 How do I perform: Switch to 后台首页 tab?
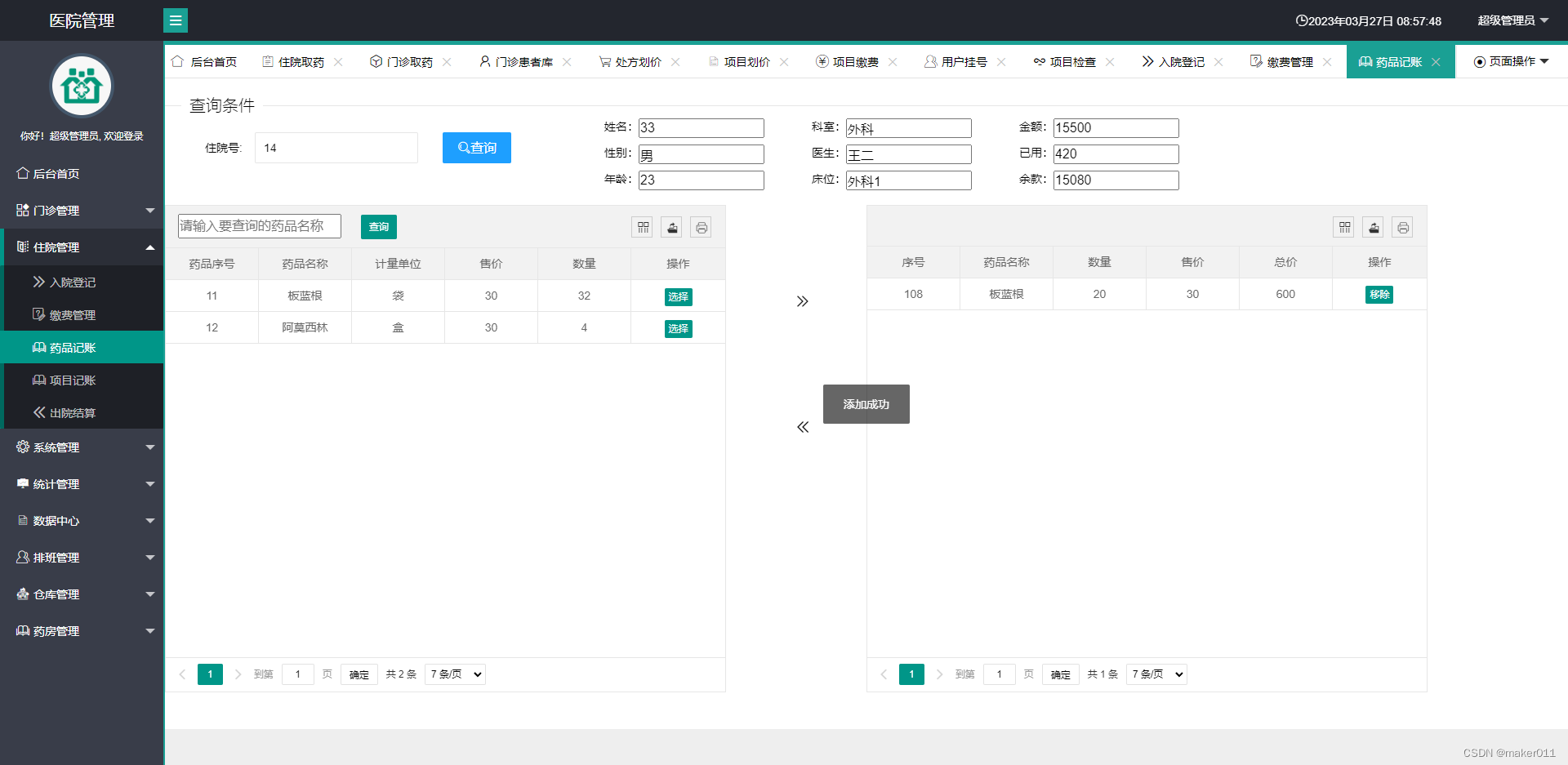click(204, 62)
